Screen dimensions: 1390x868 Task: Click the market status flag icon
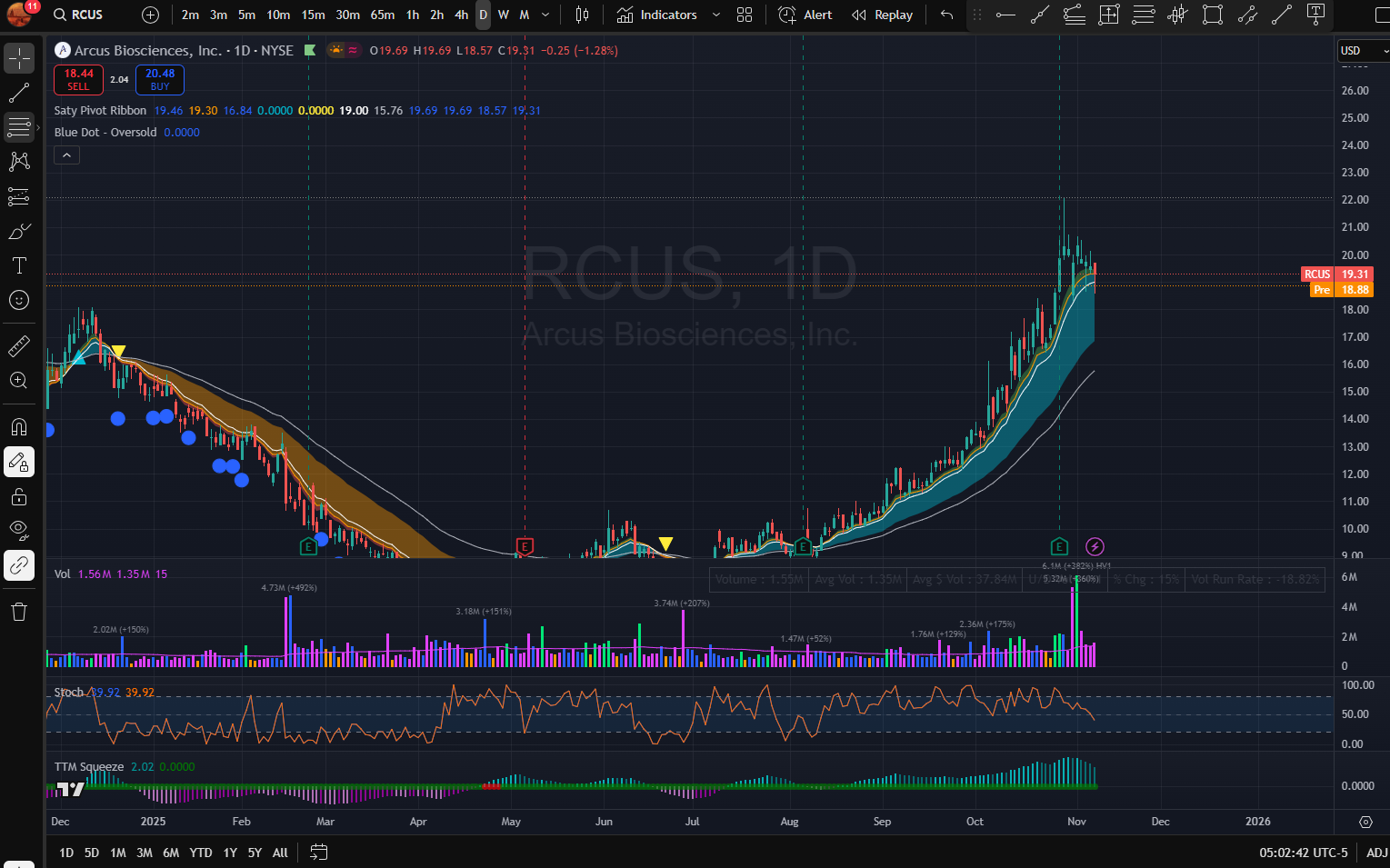point(310,51)
